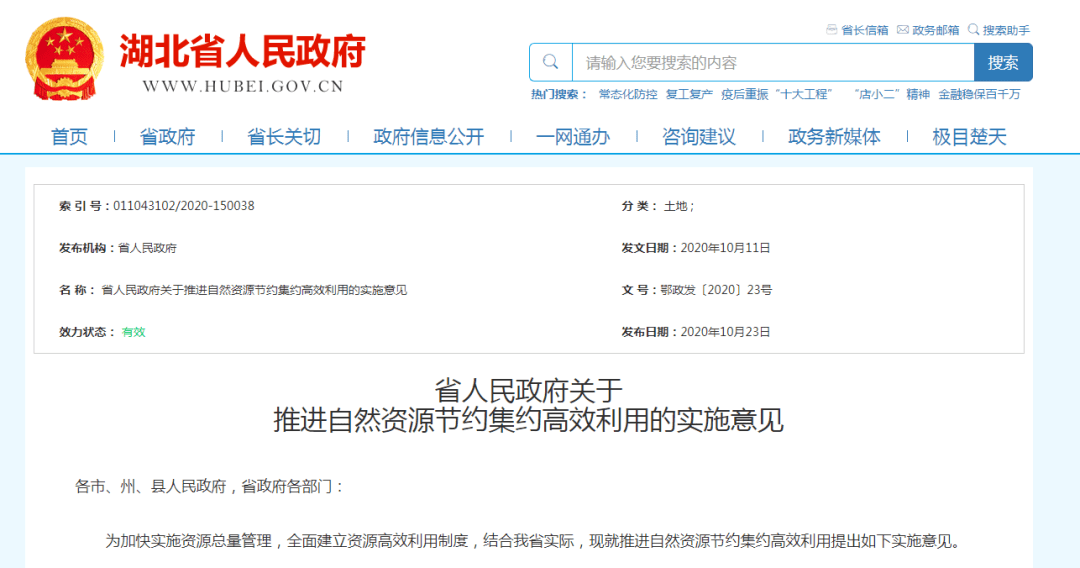This screenshot has width=1080, height=568.
Task: Click the 金融稳保百千万 link
Action: [979, 94]
